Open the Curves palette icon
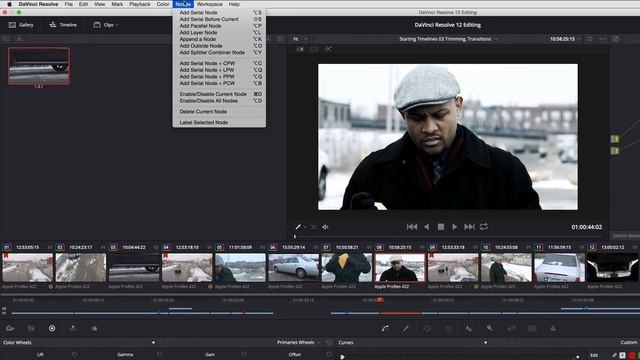Screen dimensions: 640x360 [385, 328]
